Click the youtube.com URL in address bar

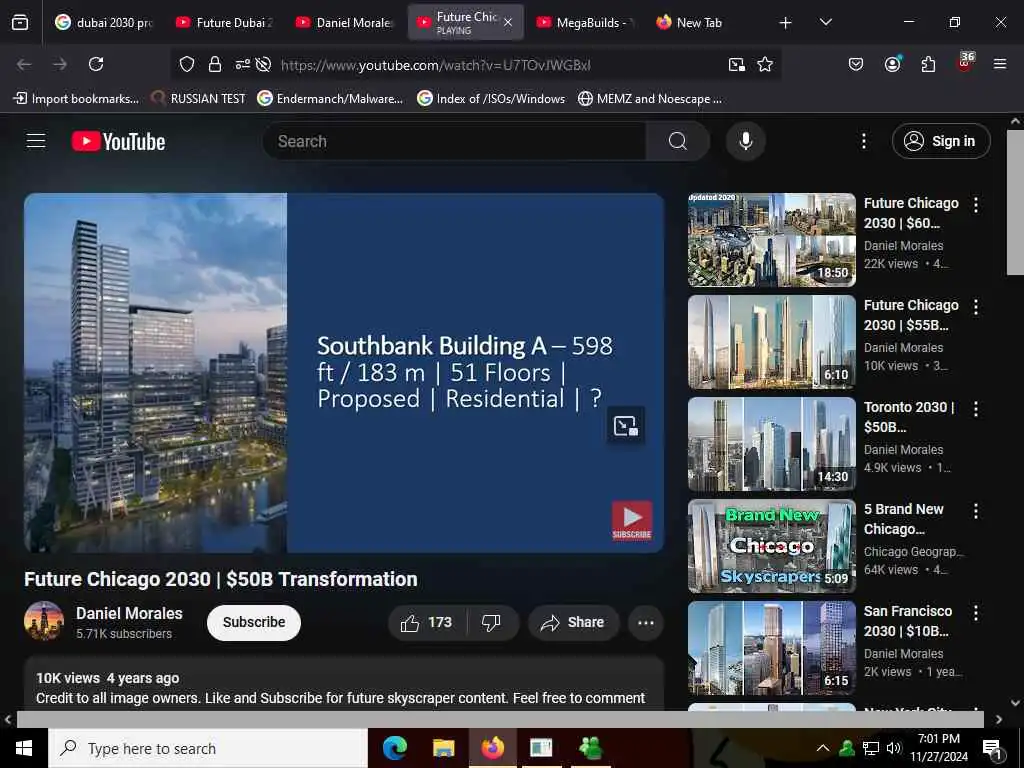436,65
